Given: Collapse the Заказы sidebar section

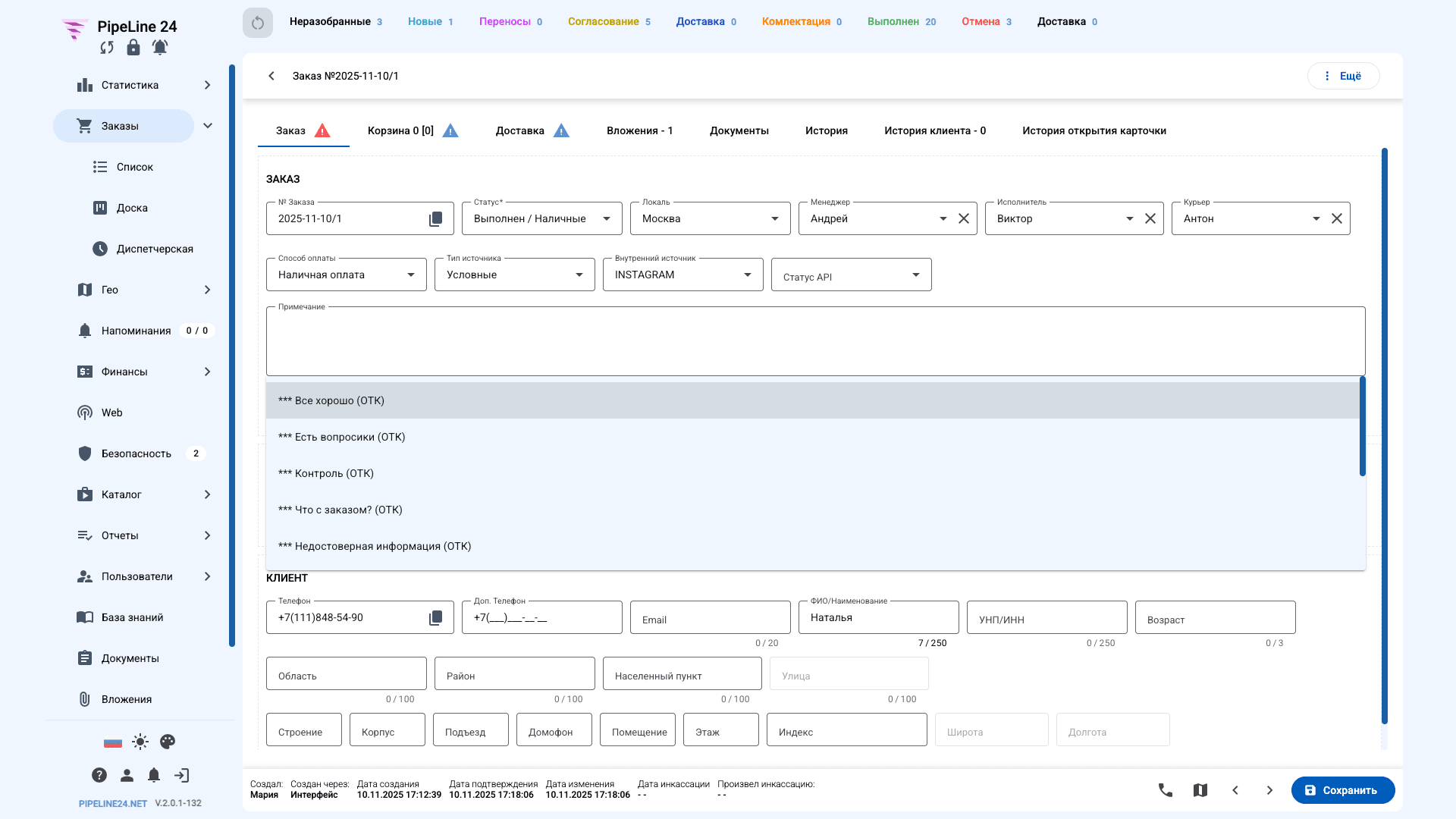Looking at the screenshot, I should tap(207, 126).
